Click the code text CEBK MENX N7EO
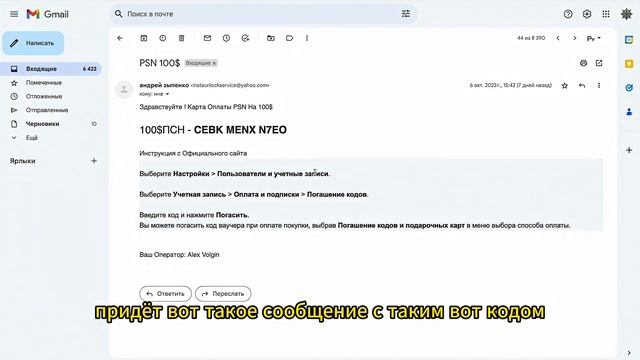Viewport: 640px width, 360px height. (x=240, y=130)
